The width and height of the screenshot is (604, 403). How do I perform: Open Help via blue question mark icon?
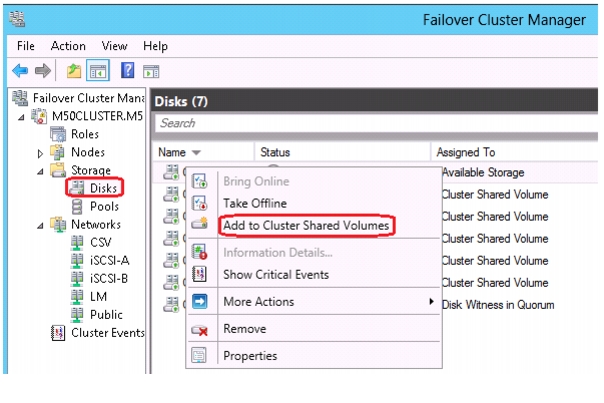[128, 71]
